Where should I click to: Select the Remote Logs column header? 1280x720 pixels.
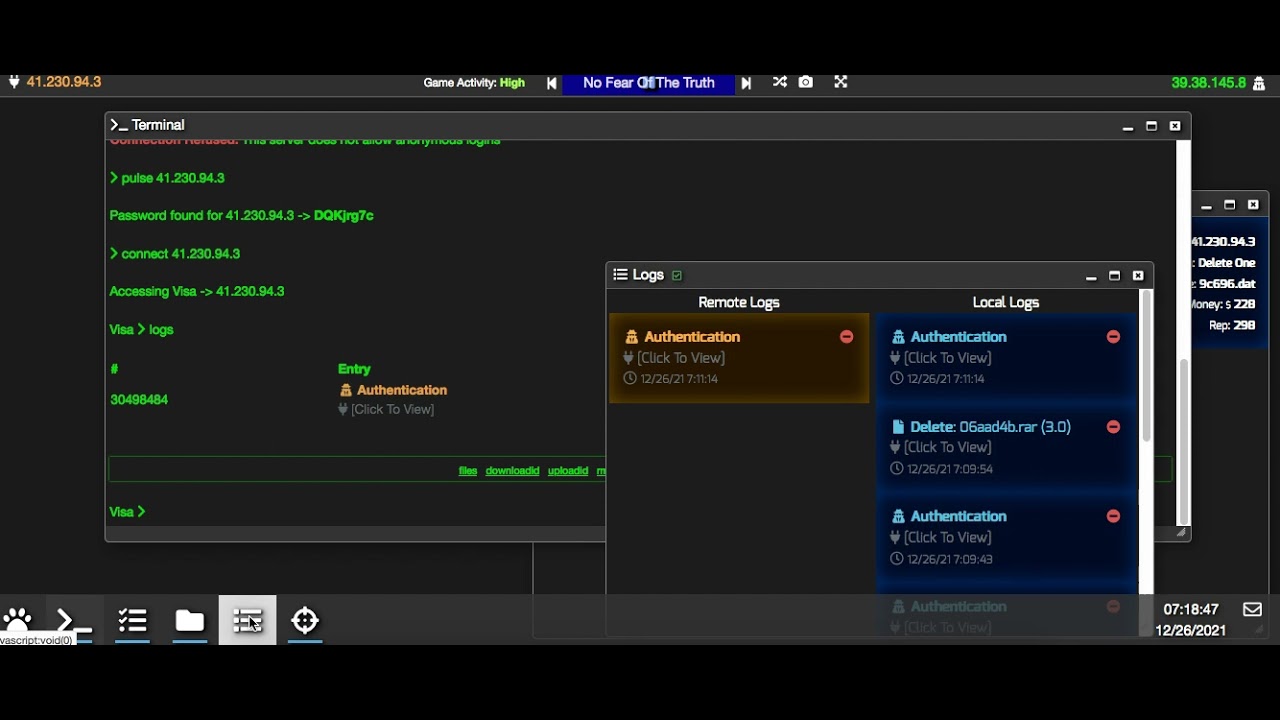739,302
